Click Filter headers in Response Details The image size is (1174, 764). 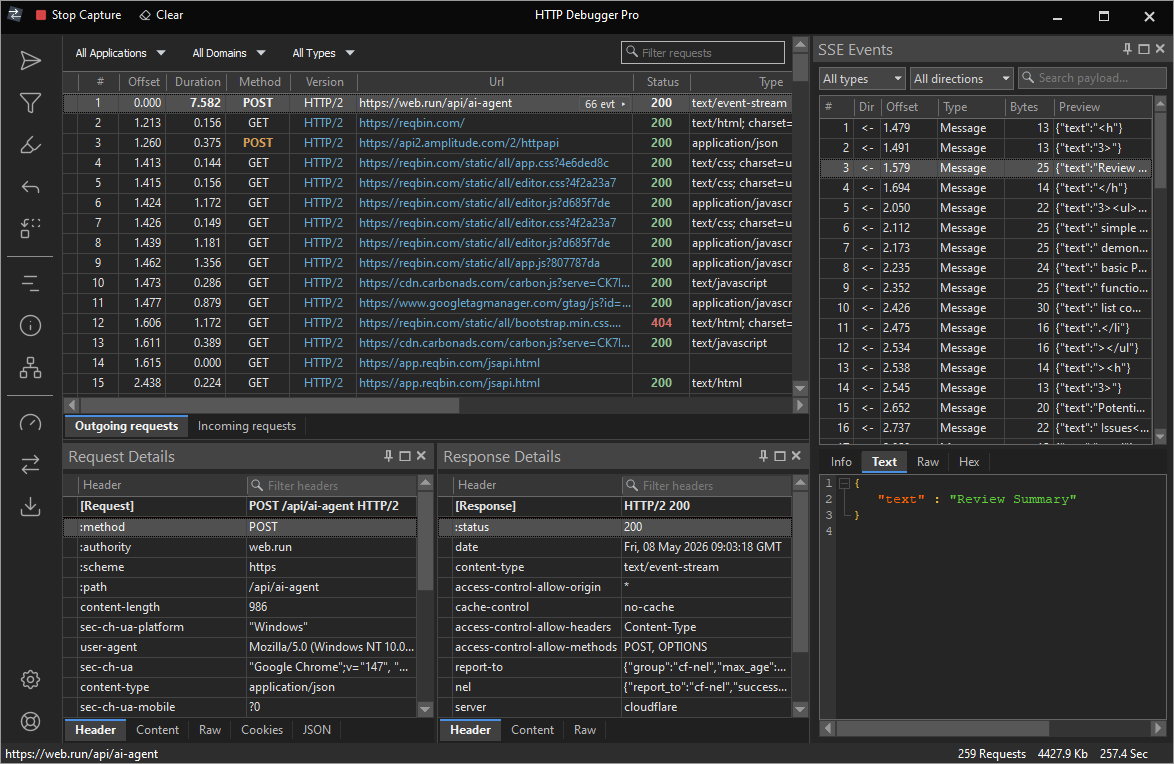click(707, 485)
